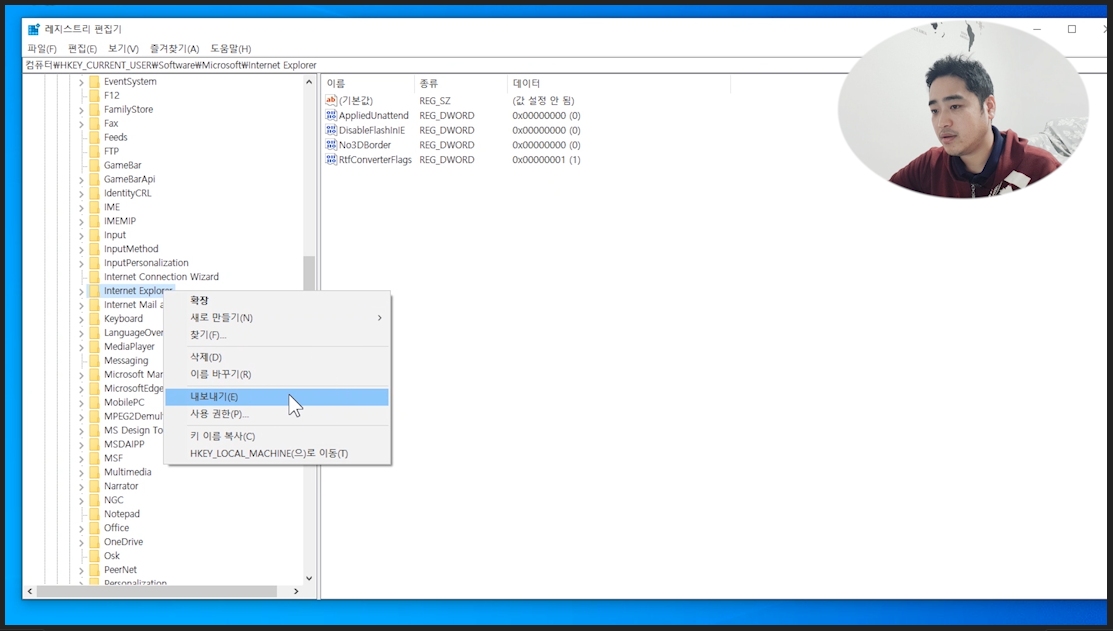Click the horizontal scroll right arrow
1113x631 pixels.
(x=296, y=591)
